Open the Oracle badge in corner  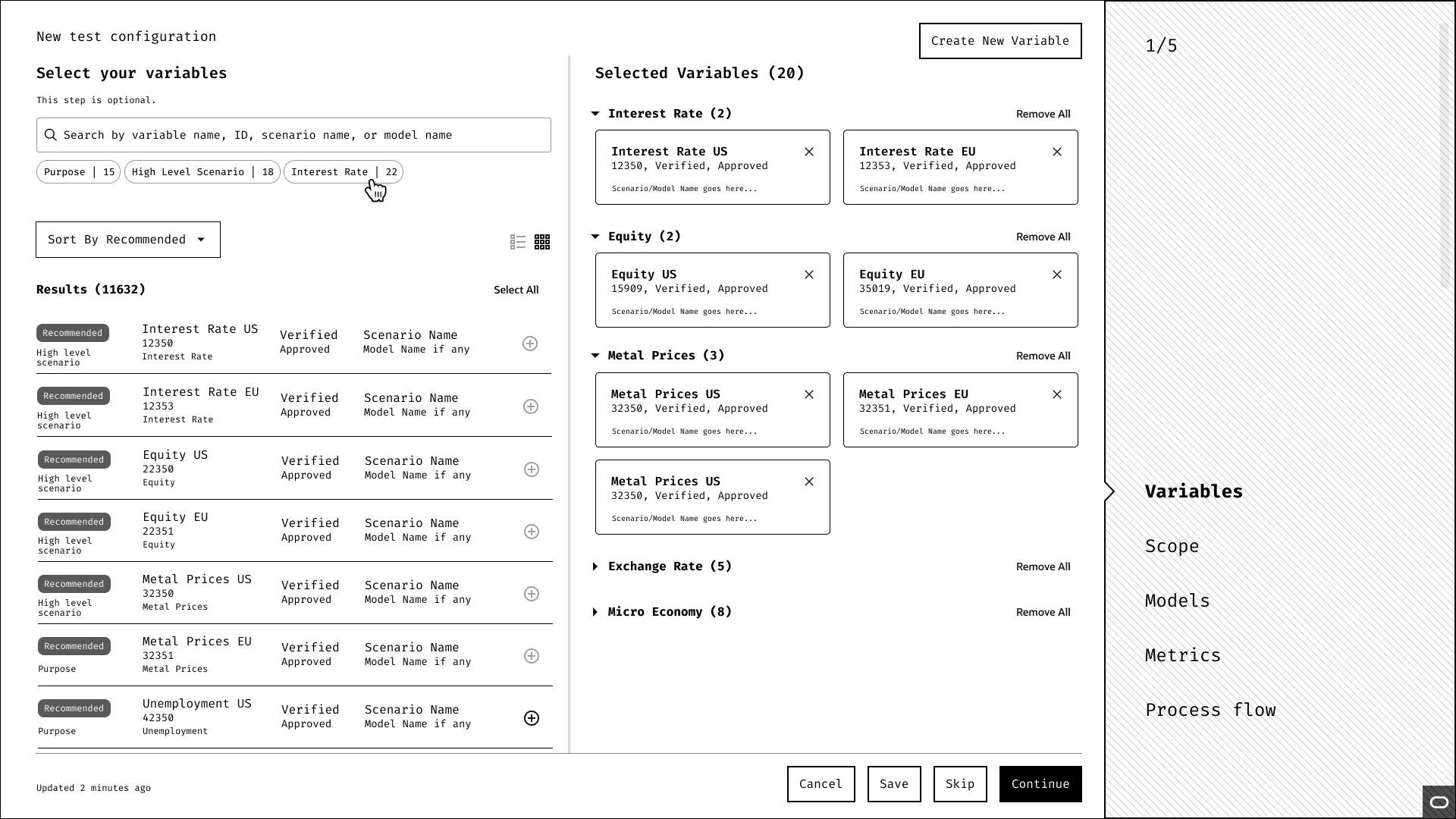click(1439, 802)
